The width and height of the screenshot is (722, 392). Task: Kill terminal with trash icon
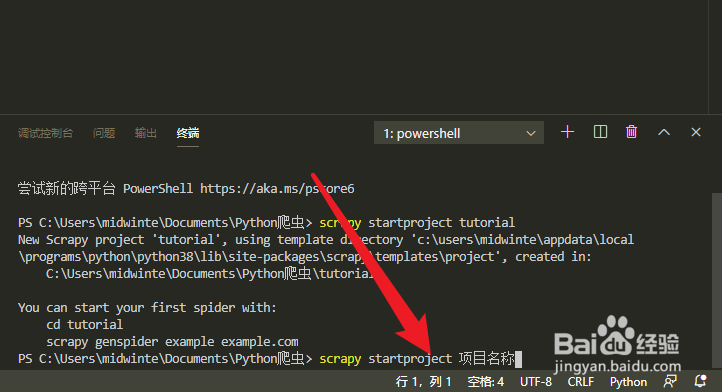pos(631,132)
